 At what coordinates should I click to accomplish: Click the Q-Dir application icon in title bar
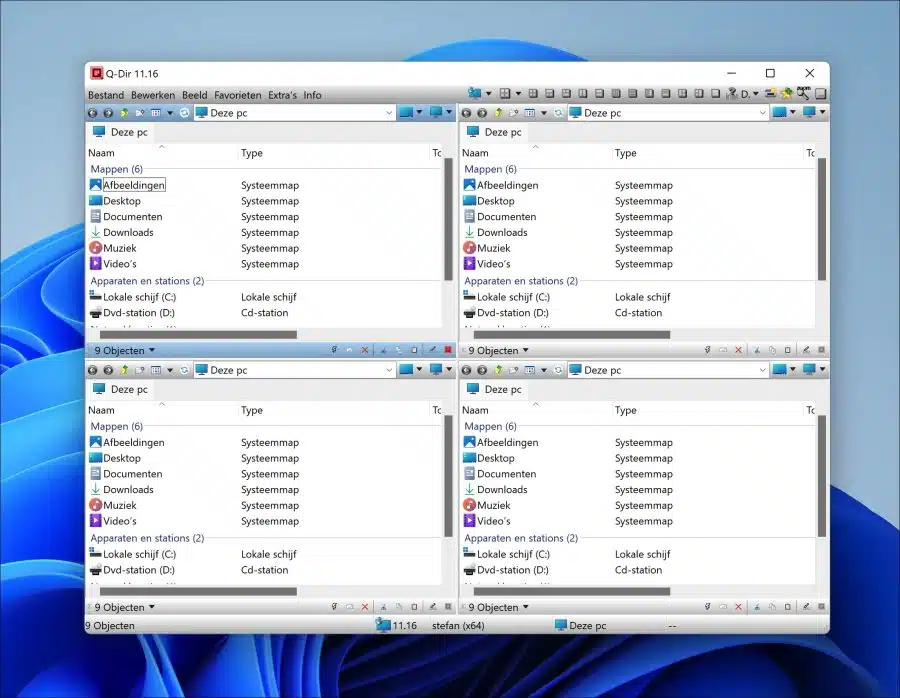96,73
